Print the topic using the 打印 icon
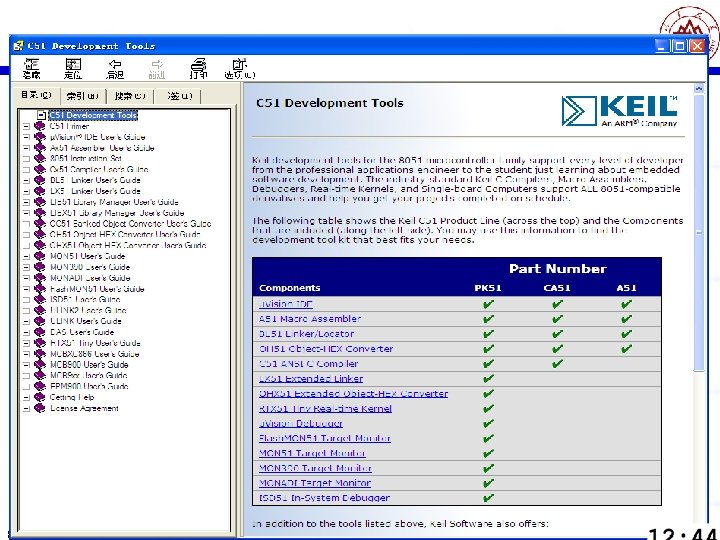 (198, 68)
